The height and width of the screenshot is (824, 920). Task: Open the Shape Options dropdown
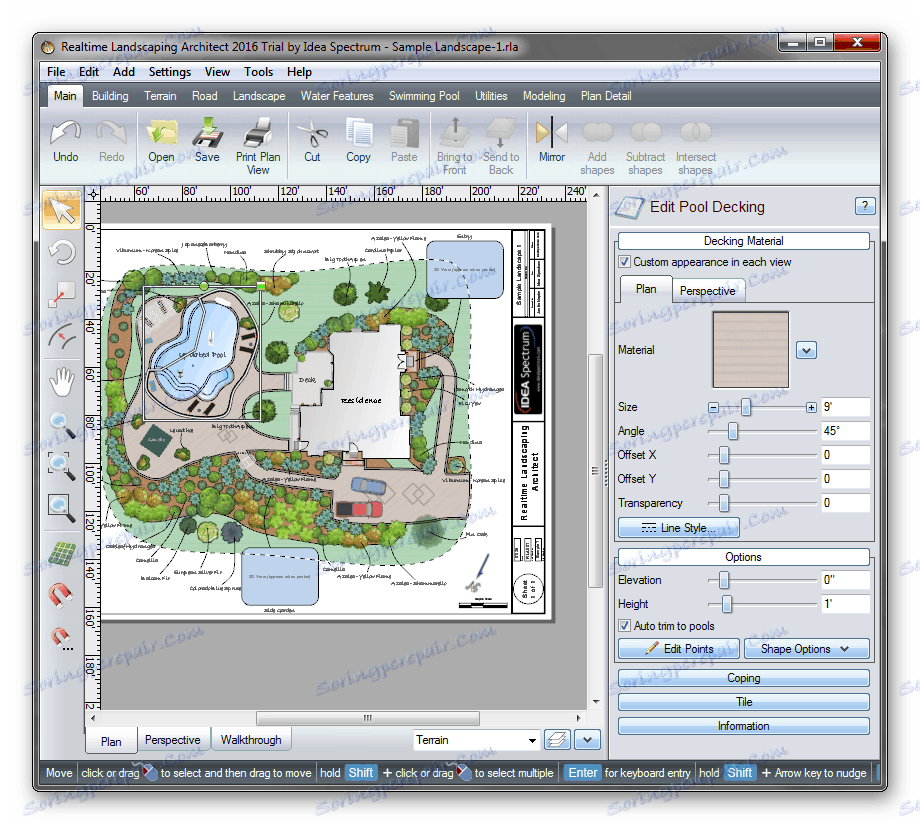coord(806,649)
